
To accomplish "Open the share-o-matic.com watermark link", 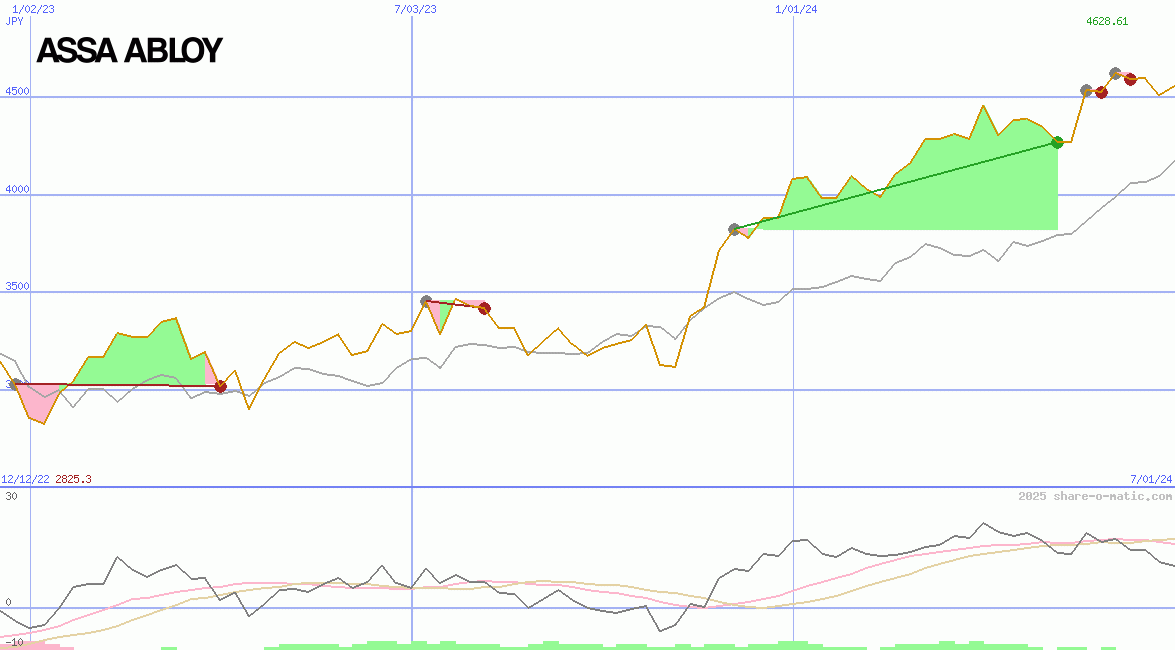I will click(x=1095, y=496).
